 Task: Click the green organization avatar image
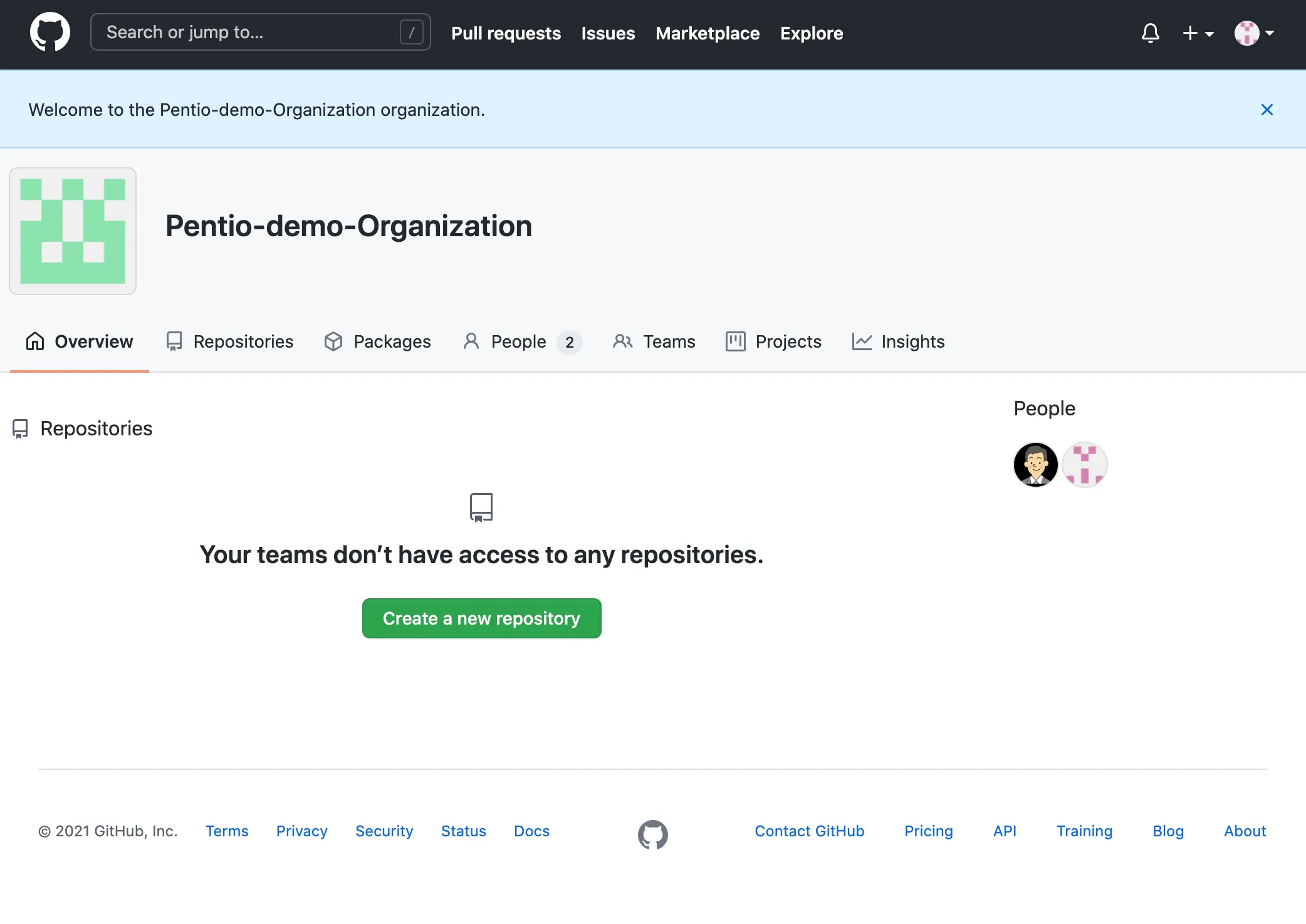coord(73,231)
